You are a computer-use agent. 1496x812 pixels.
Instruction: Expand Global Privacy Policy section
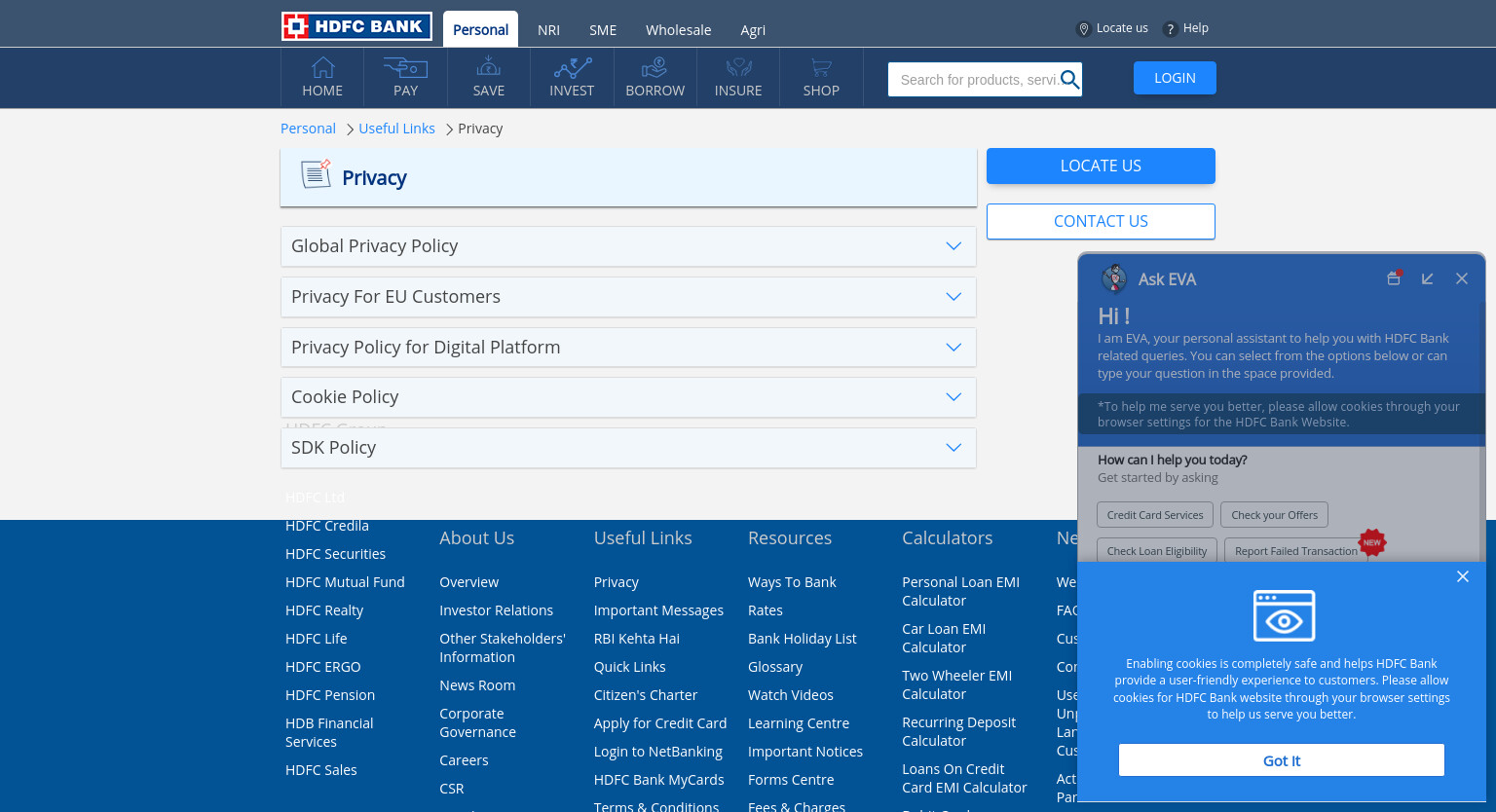point(628,246)
